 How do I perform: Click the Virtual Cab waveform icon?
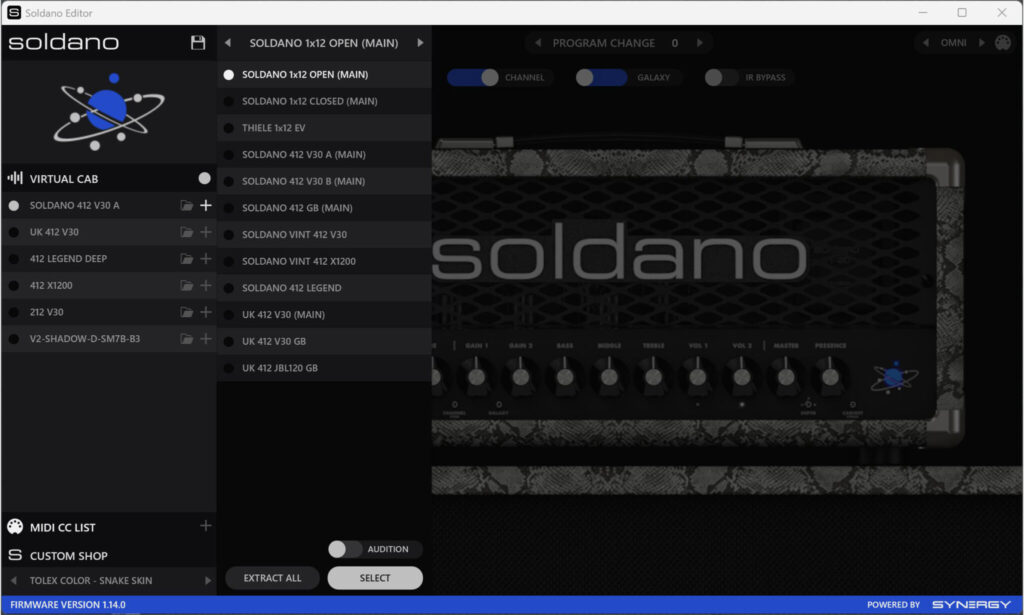point(15,178)
